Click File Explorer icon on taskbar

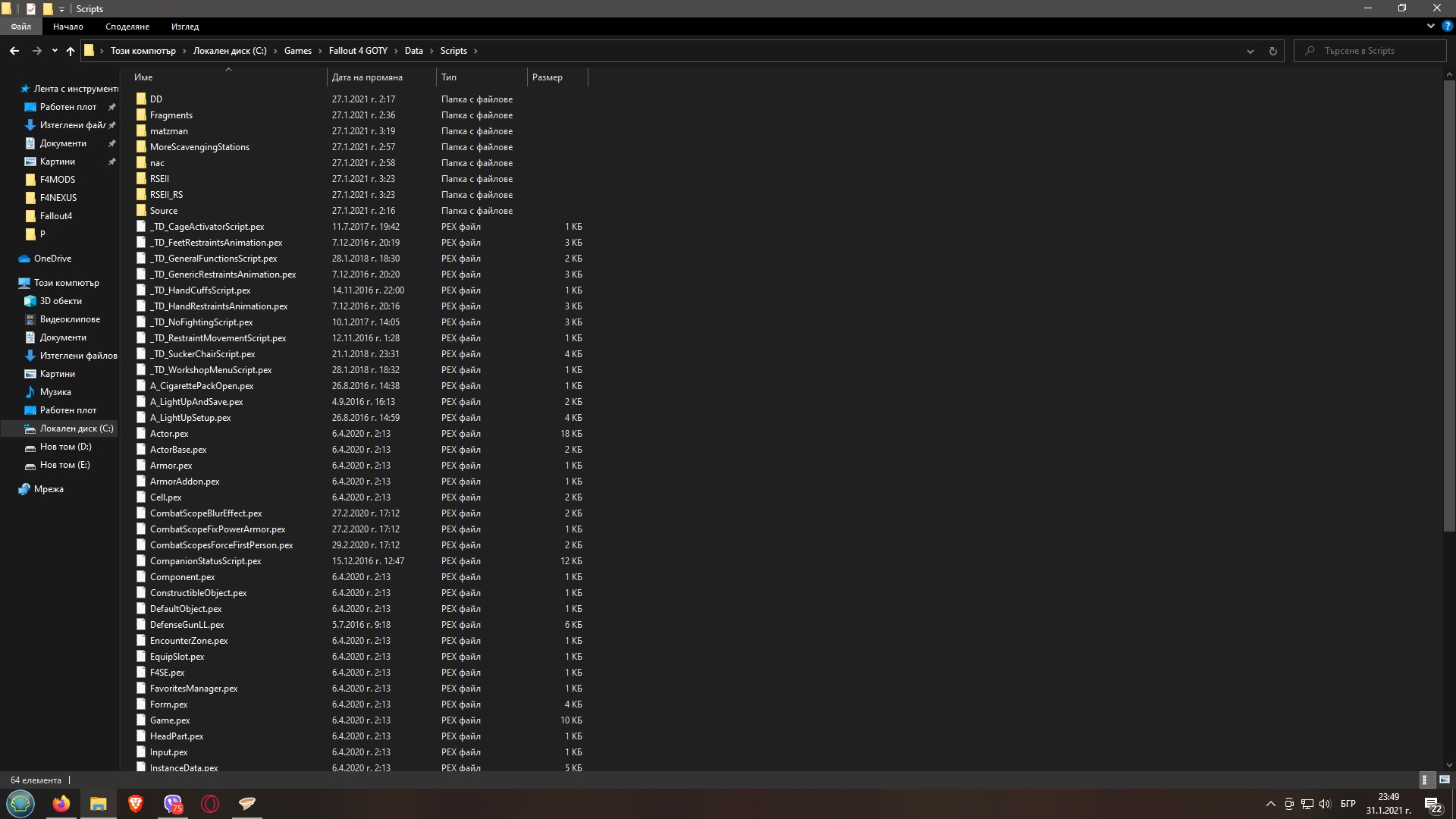98,803
